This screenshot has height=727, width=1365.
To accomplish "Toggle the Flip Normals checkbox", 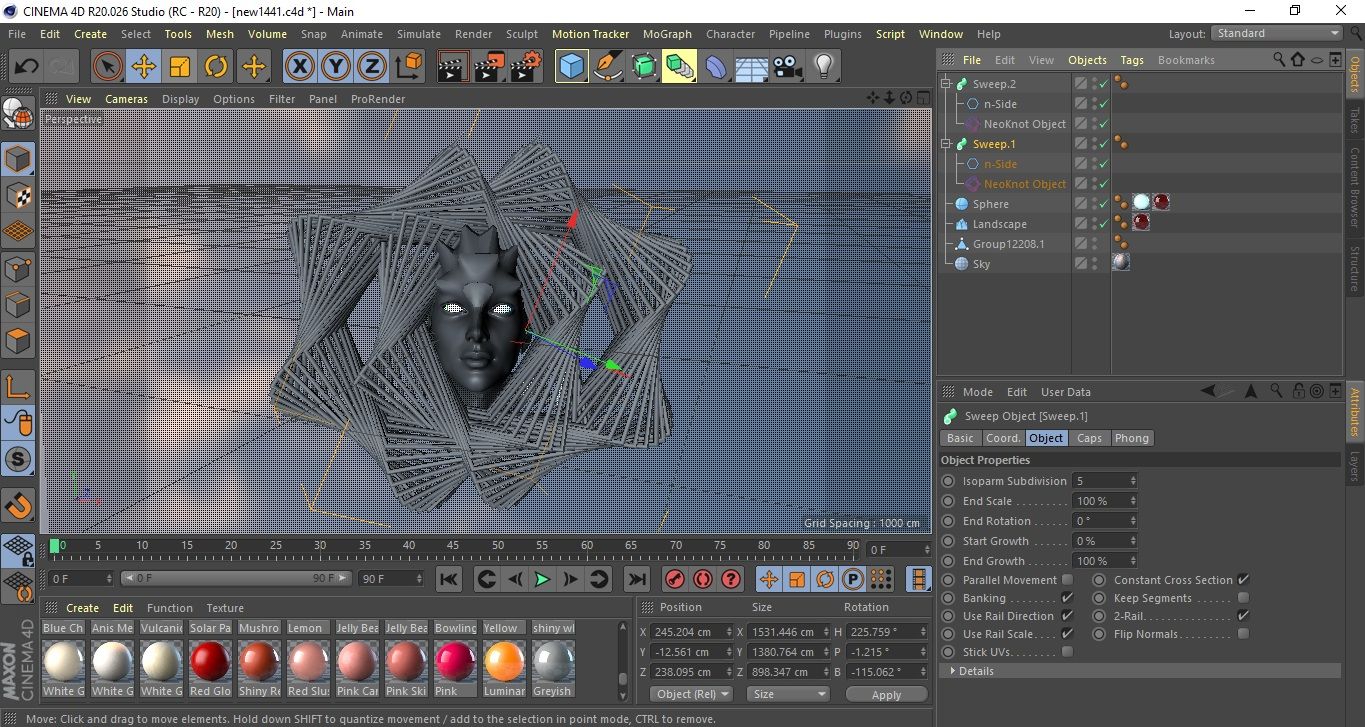I will (1243, 634).
